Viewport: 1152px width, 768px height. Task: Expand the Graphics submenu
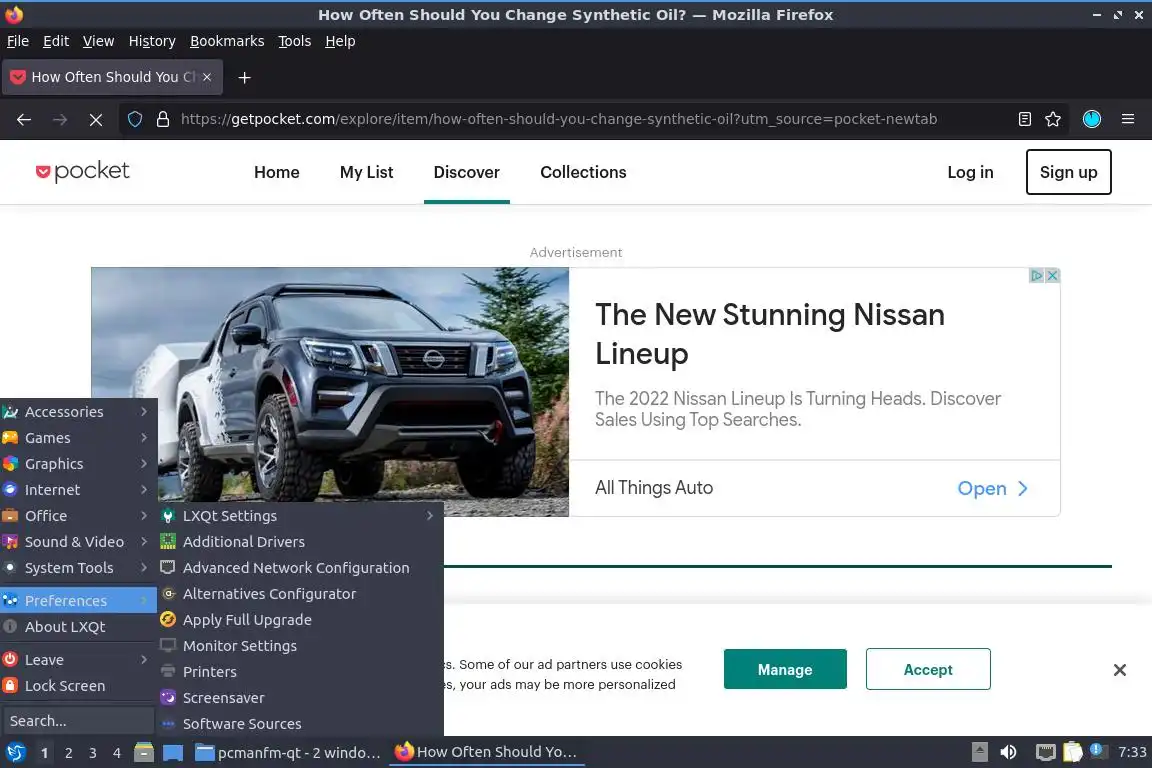pos(78,464)
